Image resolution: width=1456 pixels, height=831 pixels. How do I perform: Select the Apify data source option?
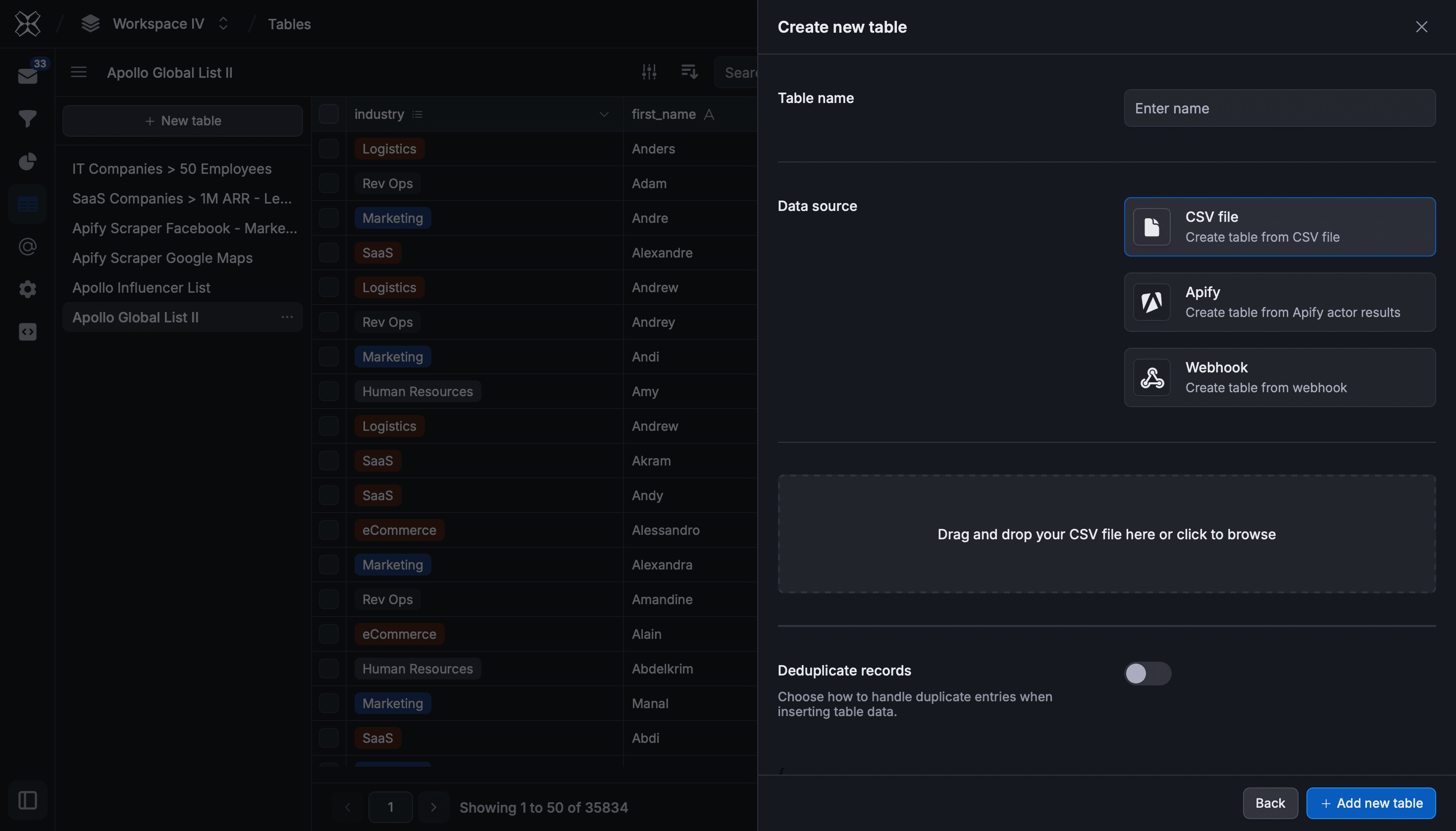(1279, 302)
